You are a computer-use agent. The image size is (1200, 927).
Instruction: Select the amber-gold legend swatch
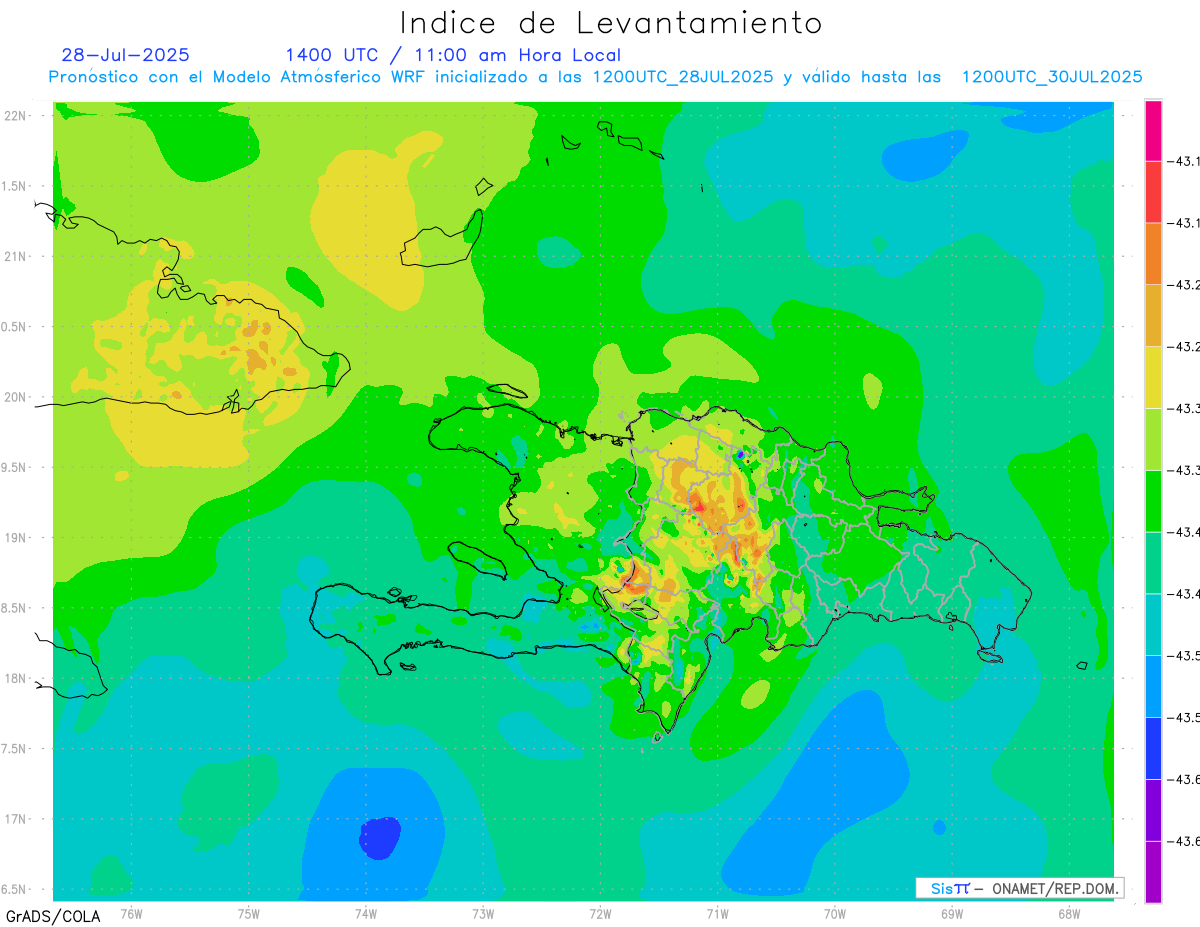(1153, 316)
